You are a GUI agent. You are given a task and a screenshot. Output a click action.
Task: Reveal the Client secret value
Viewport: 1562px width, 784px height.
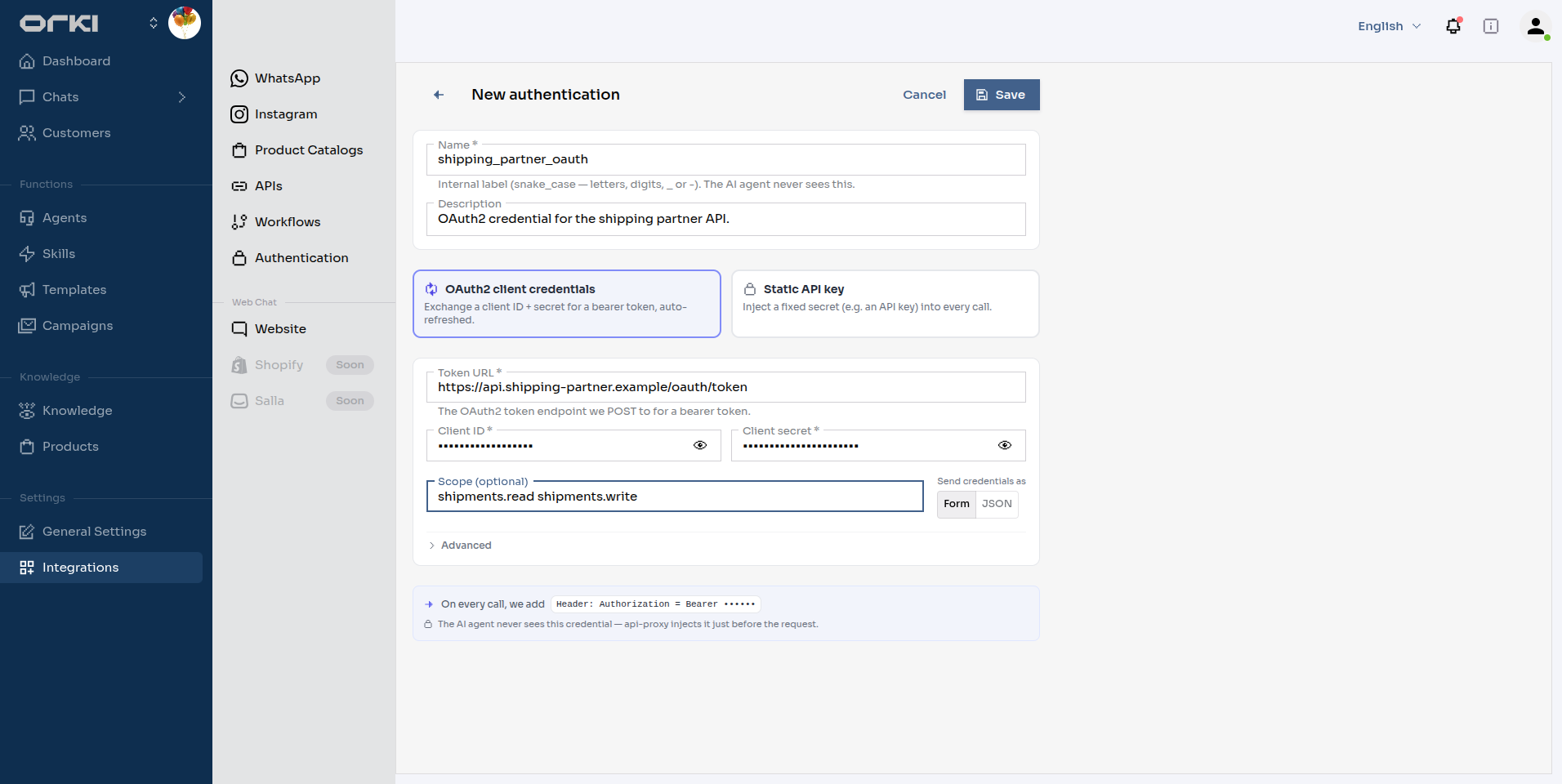[1005, 445]
